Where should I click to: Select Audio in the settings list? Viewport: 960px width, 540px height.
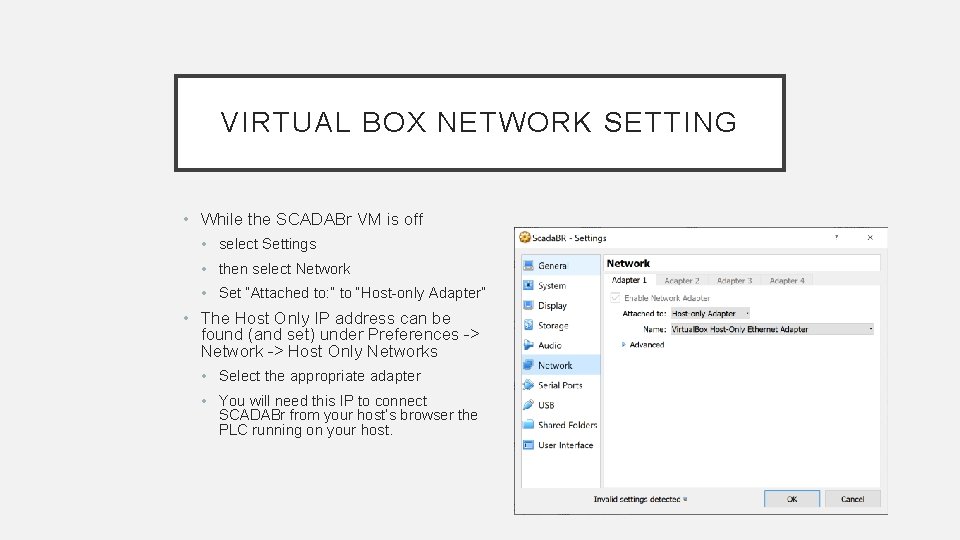[561, 345]
